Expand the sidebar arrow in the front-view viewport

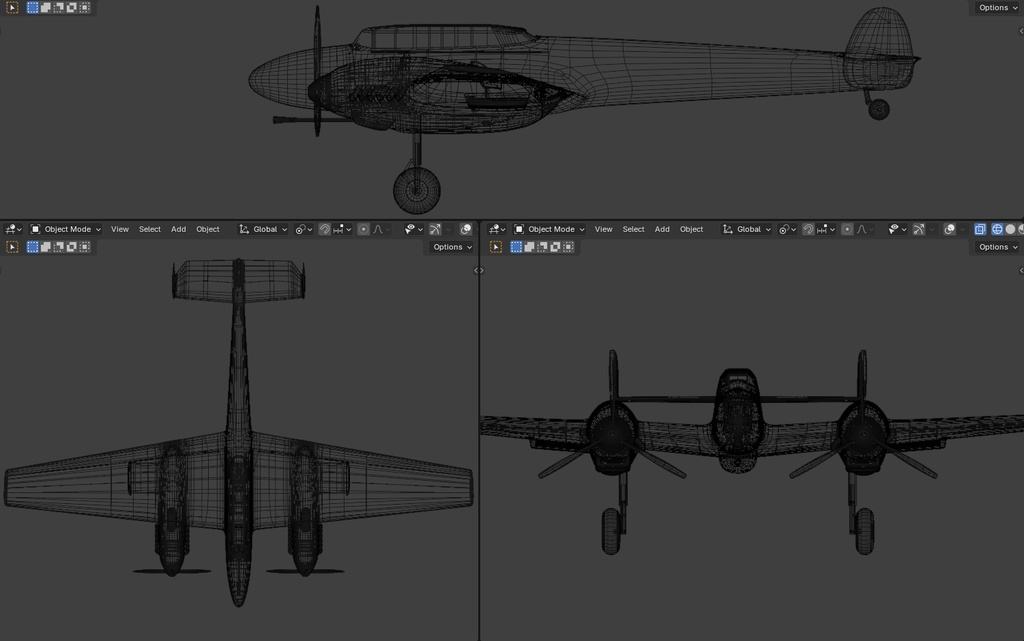[x=1021, y=270]
